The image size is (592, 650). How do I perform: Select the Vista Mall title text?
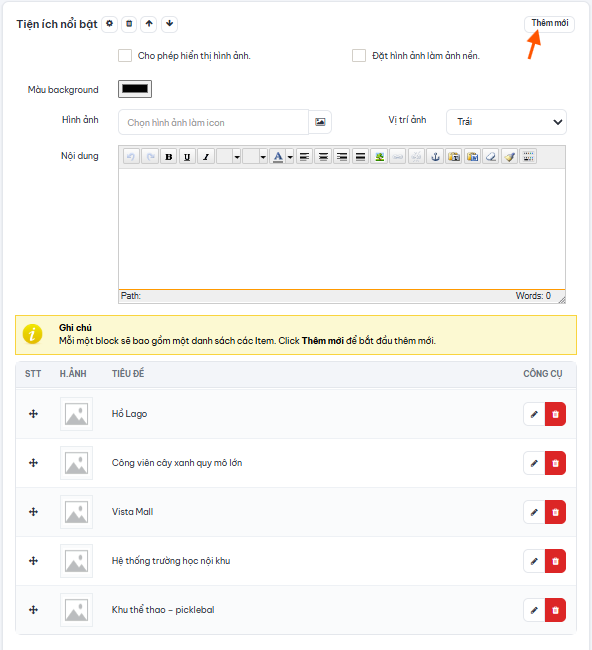132,512
